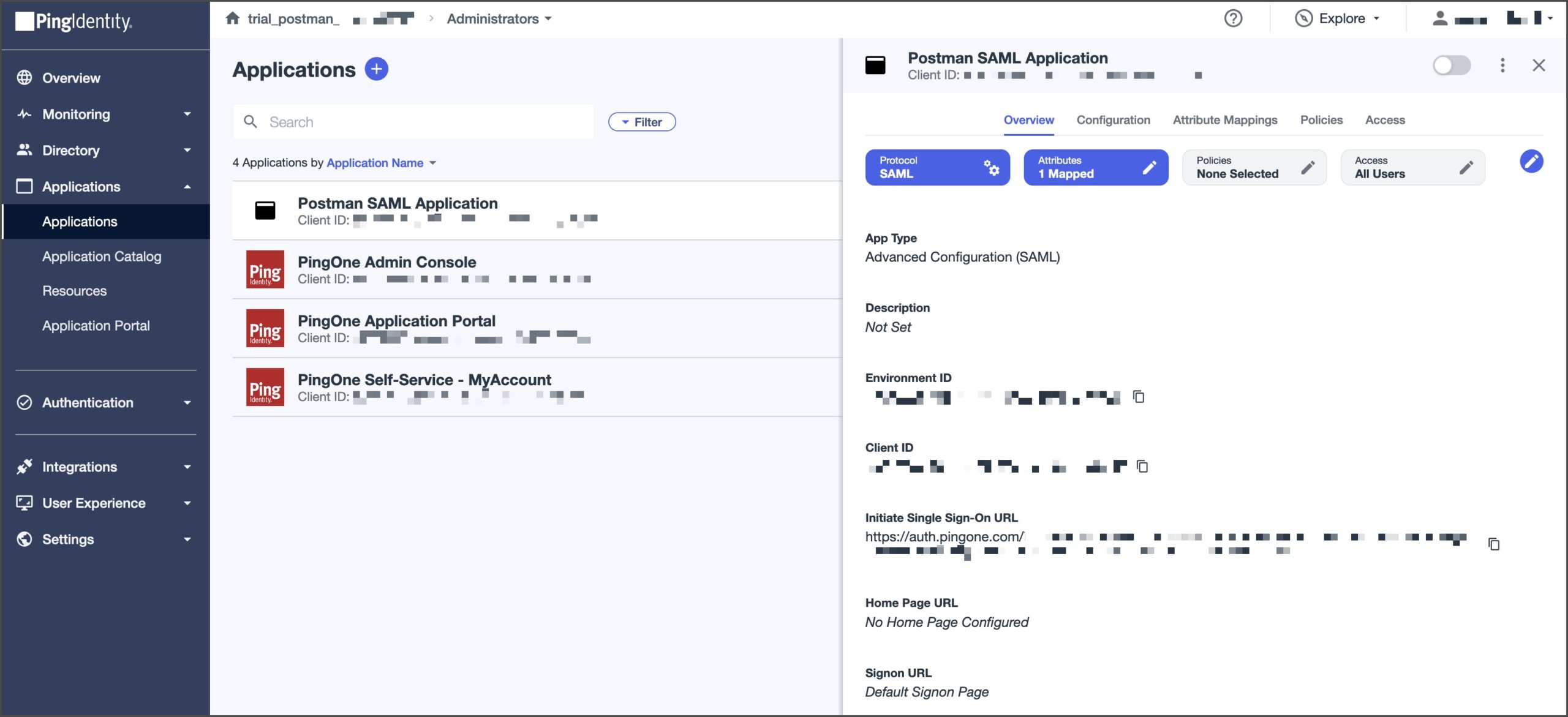Open Resources in sidebar
1568x717 pixels.
click(74, 291)
